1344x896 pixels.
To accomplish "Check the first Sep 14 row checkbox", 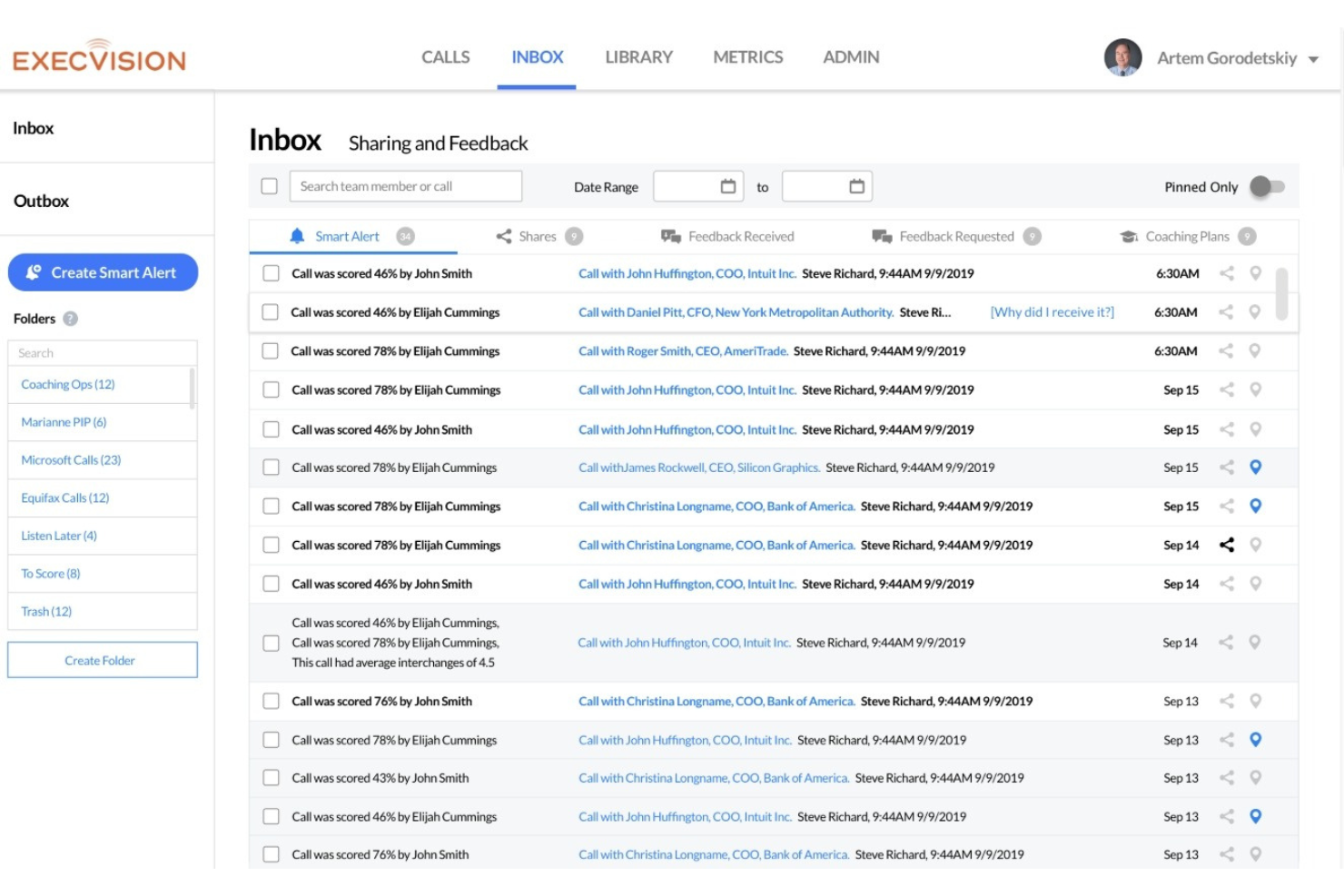I will coord(271,545).
